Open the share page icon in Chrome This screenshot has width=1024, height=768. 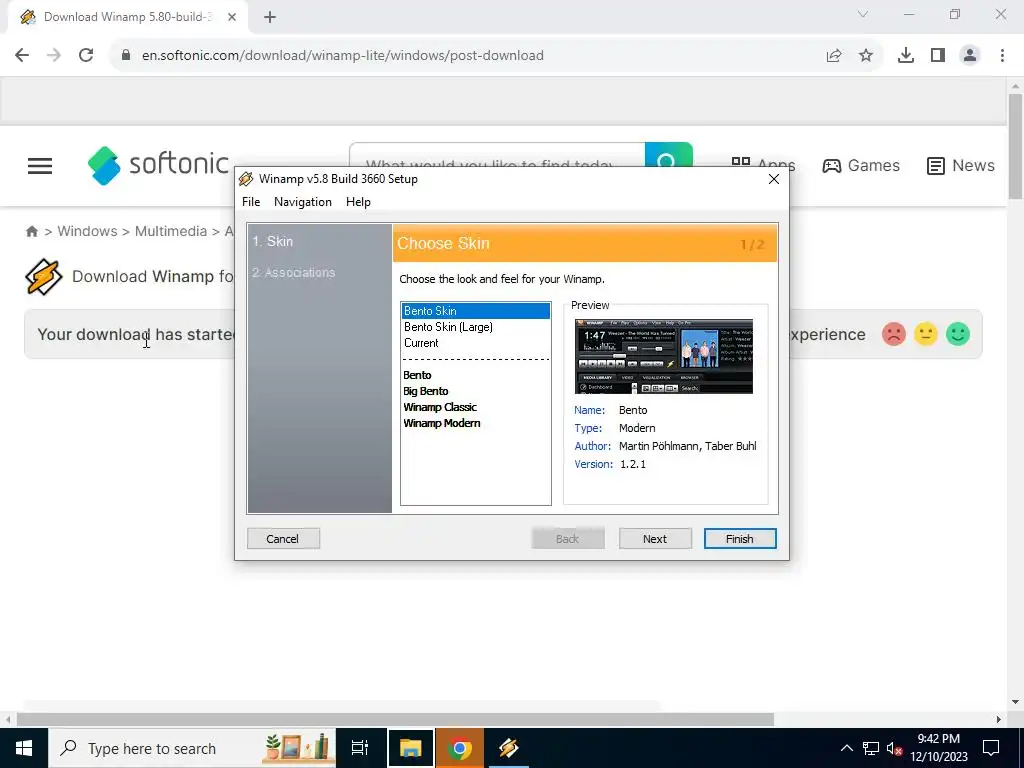(834, 56)
